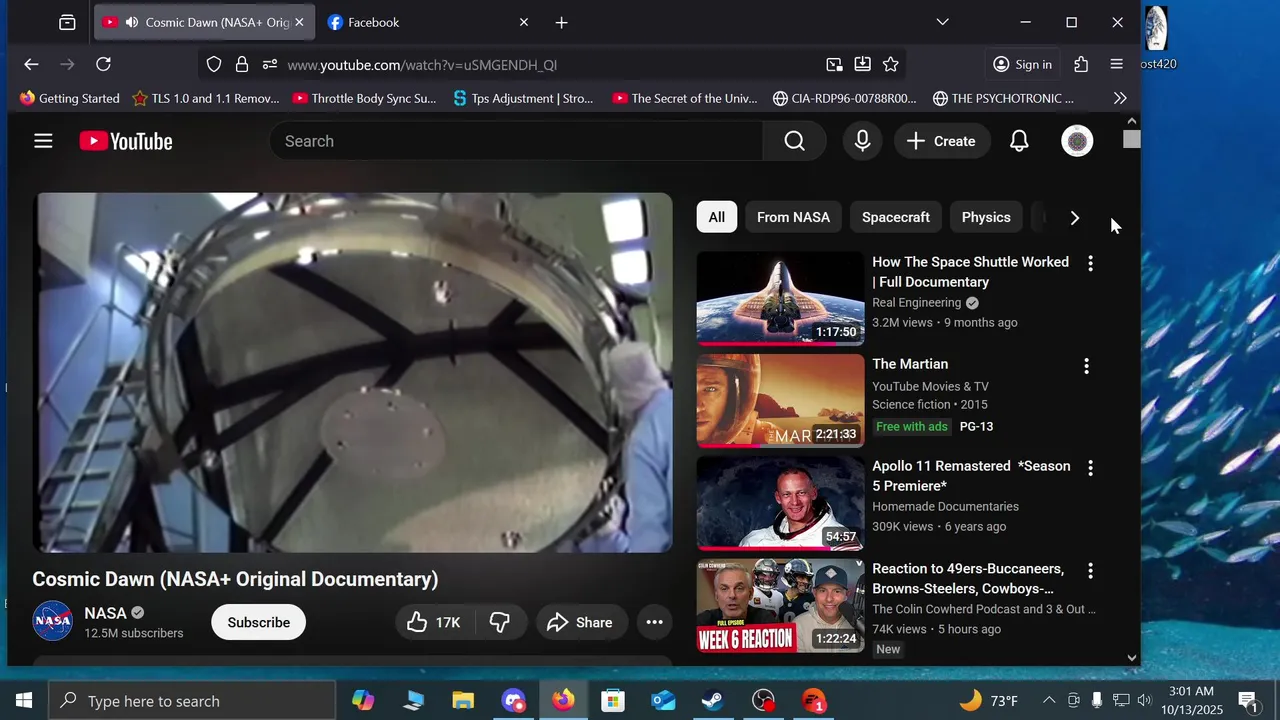Open the YouTube guide hamburger menu
The height and width of the screenshot is (720, 1280).
tap(43, 141)
